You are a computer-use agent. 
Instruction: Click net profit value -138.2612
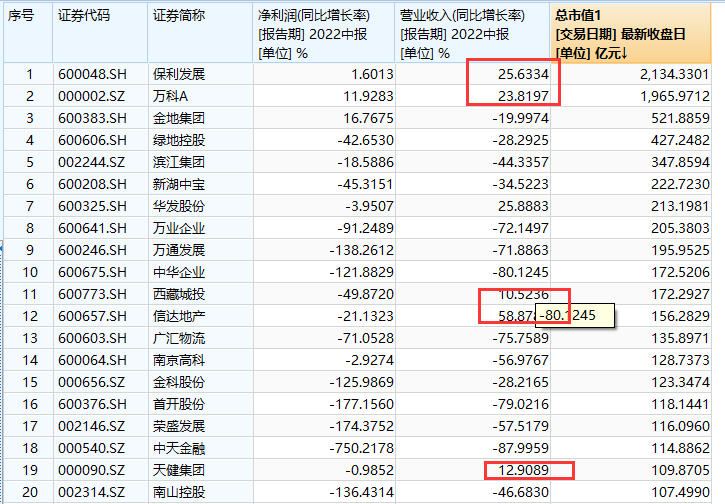pyautogui.click(x=362, y=250)
